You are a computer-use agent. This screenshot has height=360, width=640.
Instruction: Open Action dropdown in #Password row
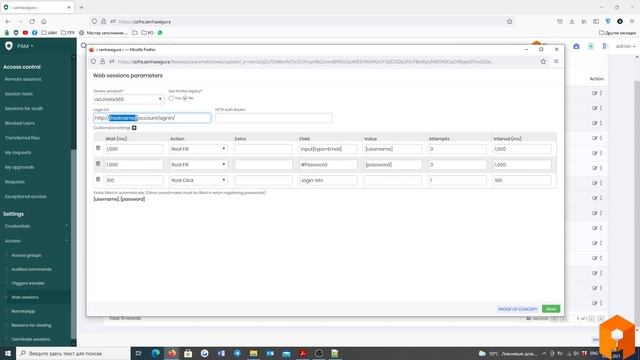(199, 164)
